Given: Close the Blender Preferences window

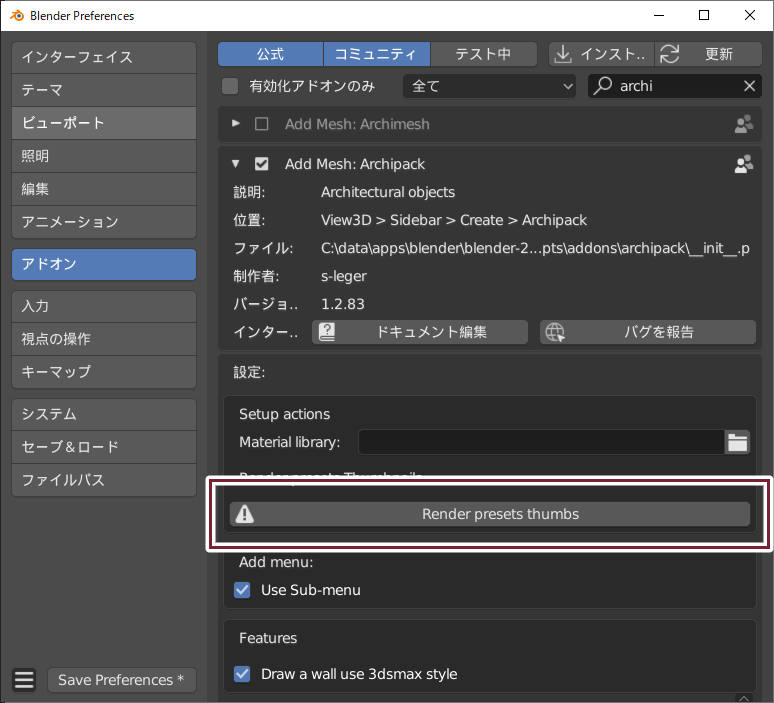Looking at the screenshot, I should [749, 15].
